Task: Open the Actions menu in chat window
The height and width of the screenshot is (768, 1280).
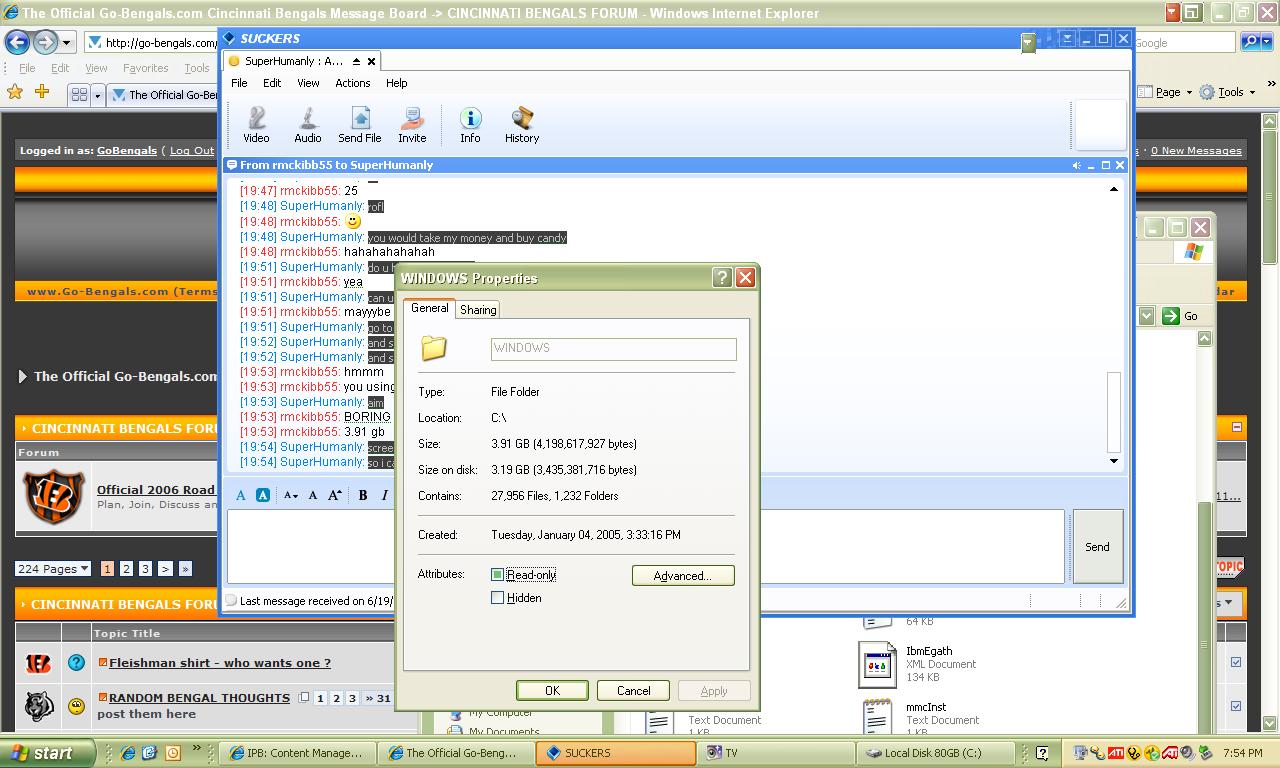Action: (x=352, y=83)
